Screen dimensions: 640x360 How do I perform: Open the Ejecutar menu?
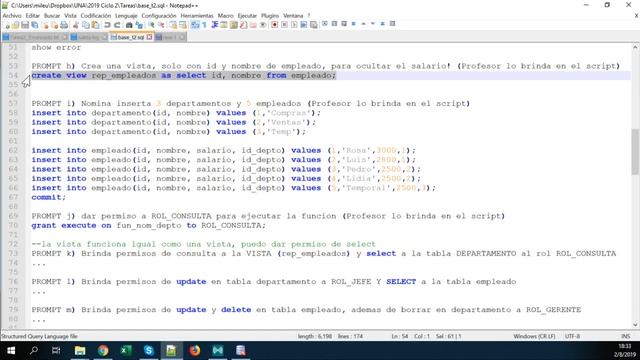(x=247, y=16)
